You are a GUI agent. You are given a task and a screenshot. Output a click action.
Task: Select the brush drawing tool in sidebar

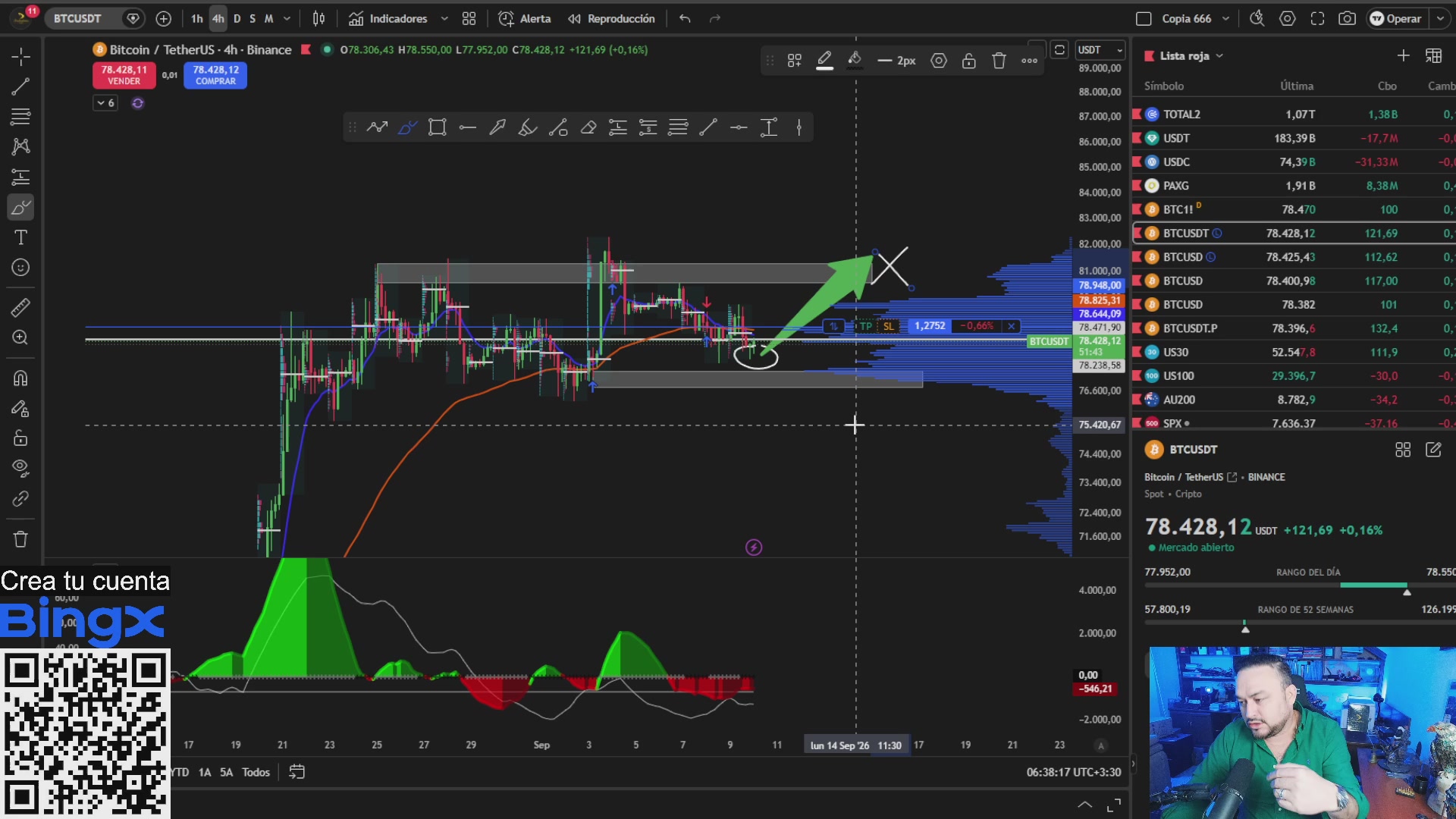pyautogui.click(x=20, y=207)
